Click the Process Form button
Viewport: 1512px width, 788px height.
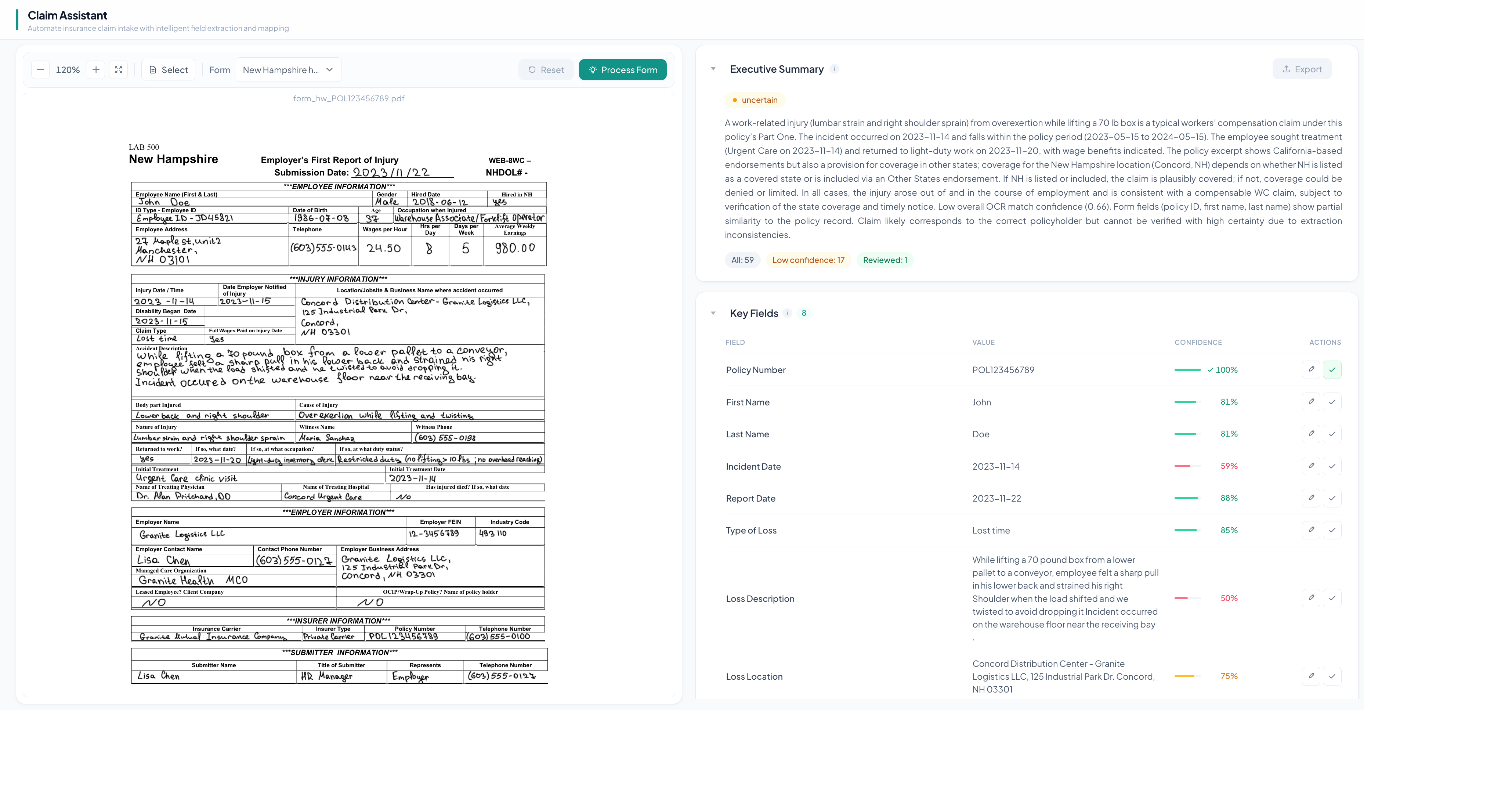[622, 70]
